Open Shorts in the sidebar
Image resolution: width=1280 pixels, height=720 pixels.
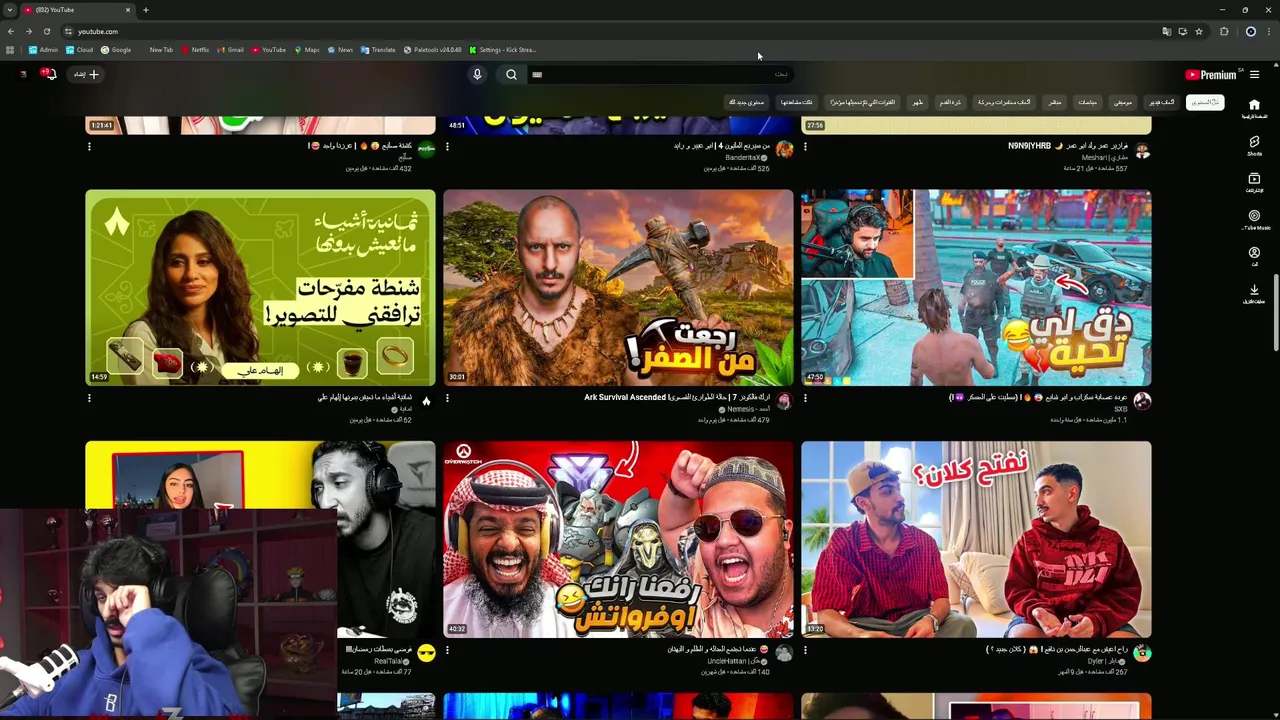point(1254,145)
